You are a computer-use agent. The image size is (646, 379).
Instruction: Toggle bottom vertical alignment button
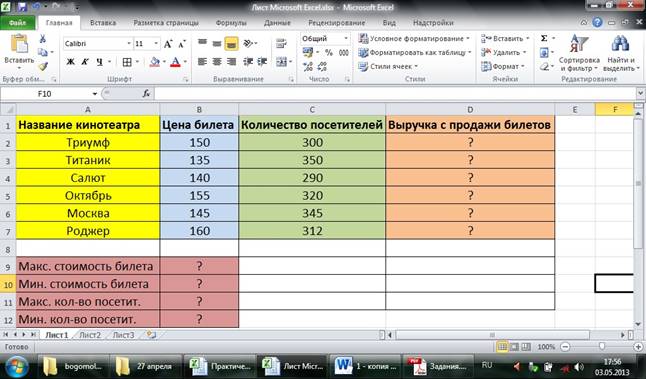tap(231, 44)
